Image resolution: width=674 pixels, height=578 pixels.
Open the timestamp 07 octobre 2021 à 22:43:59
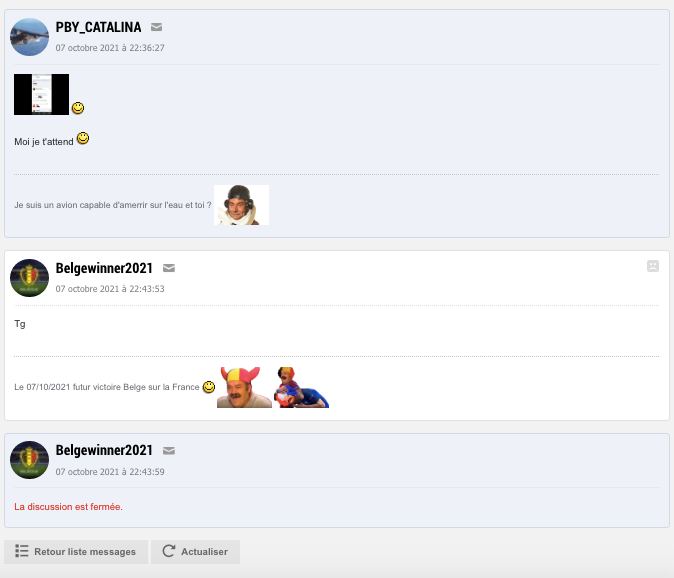110,472
